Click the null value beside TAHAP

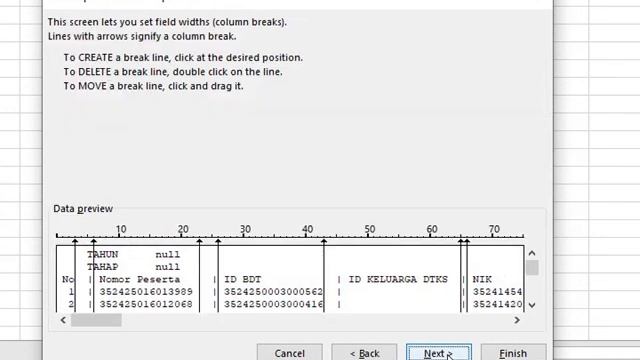(168, 267)
